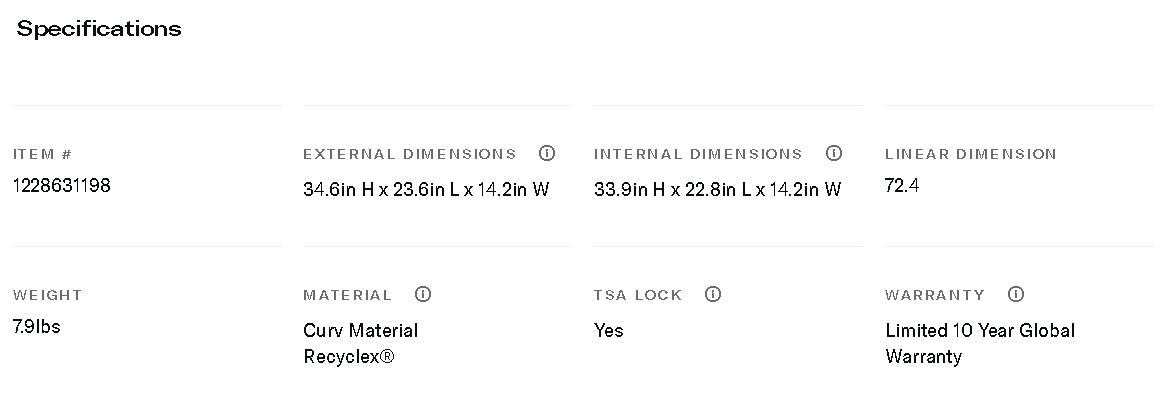The image size is (1176, 412).
Task: Show the TSA Lock info icon details
Action: click(713, 295)
